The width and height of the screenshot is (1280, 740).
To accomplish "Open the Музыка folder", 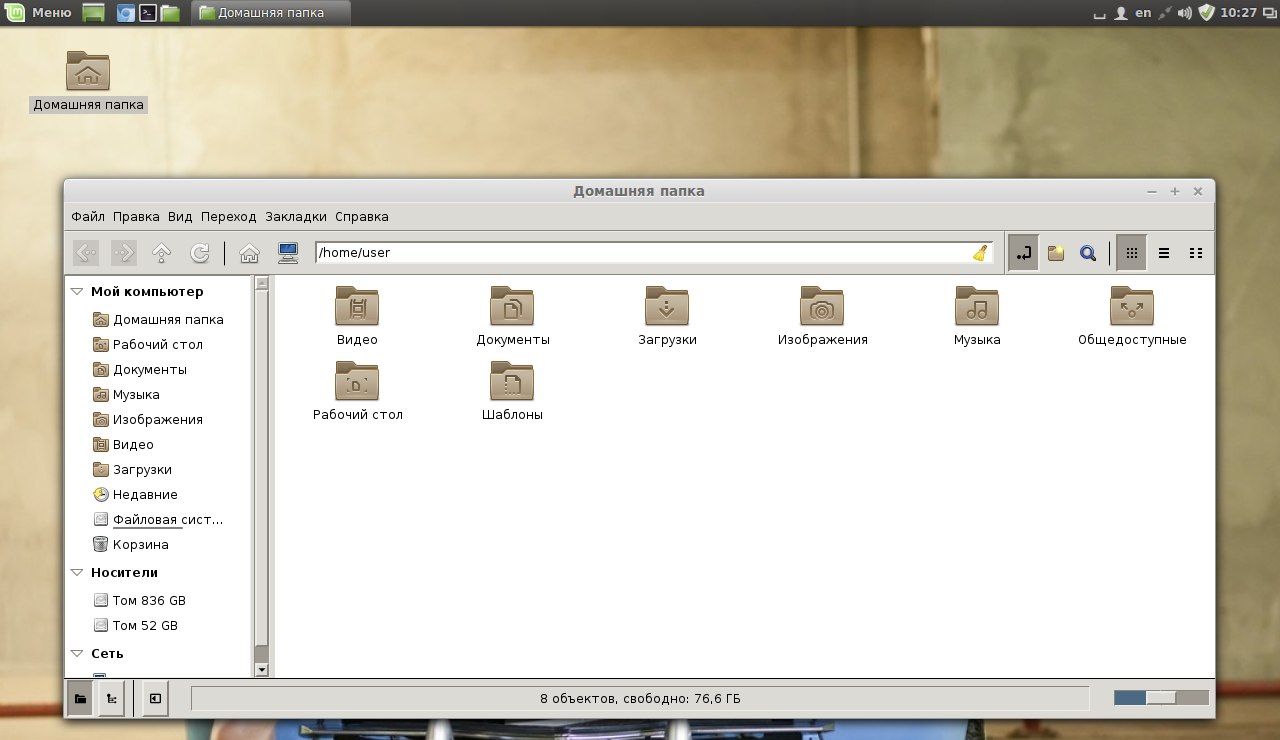I will [977, 316].
